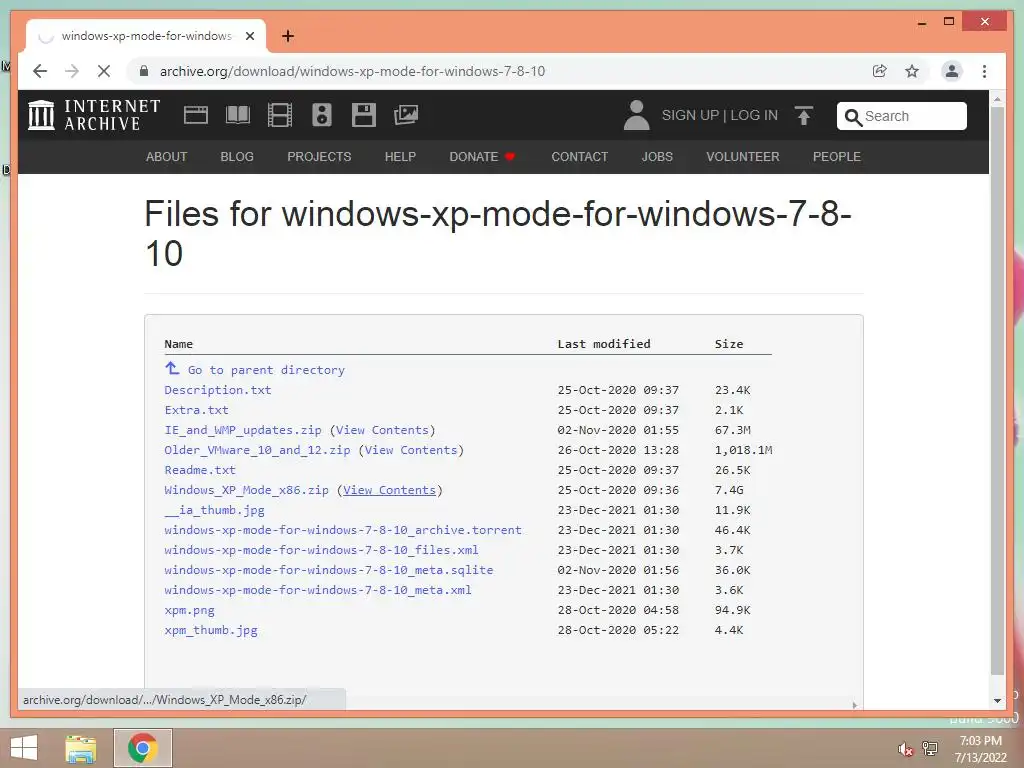Close the windows-xp-mode tab
This screenshot has height=768, width=1024.
pos(249,36)
